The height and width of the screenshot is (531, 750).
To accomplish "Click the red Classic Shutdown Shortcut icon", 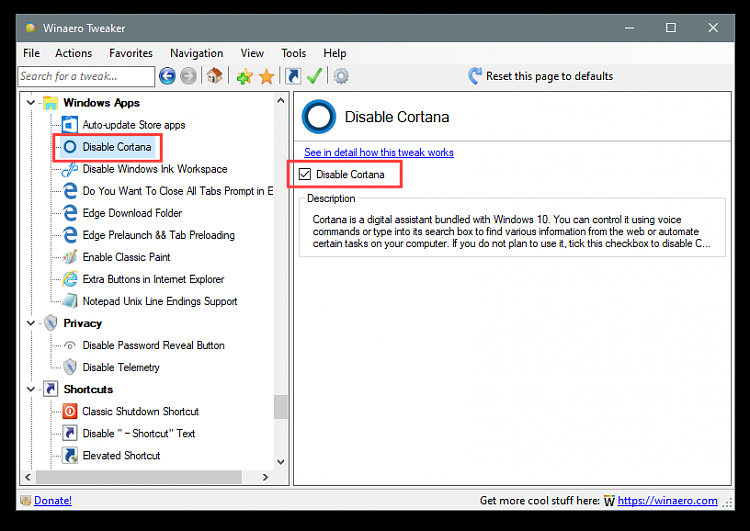I will coord(70,411).
